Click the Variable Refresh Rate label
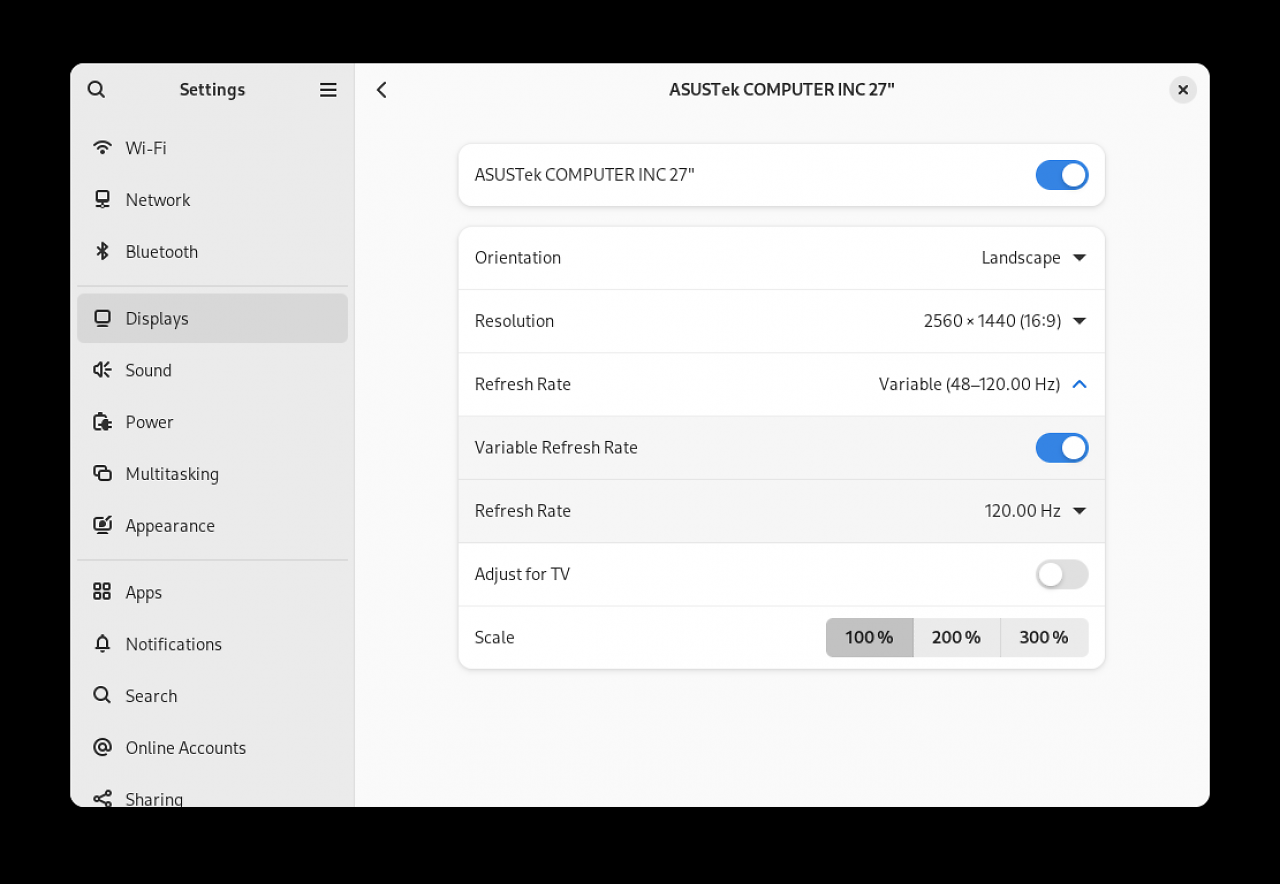Screen dimensions: 1280x884 [x=556, y=448]
